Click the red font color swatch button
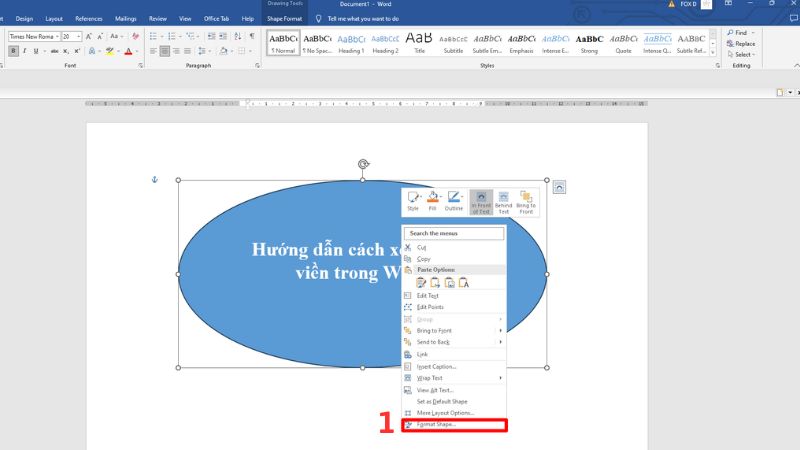 coord(129,51)
